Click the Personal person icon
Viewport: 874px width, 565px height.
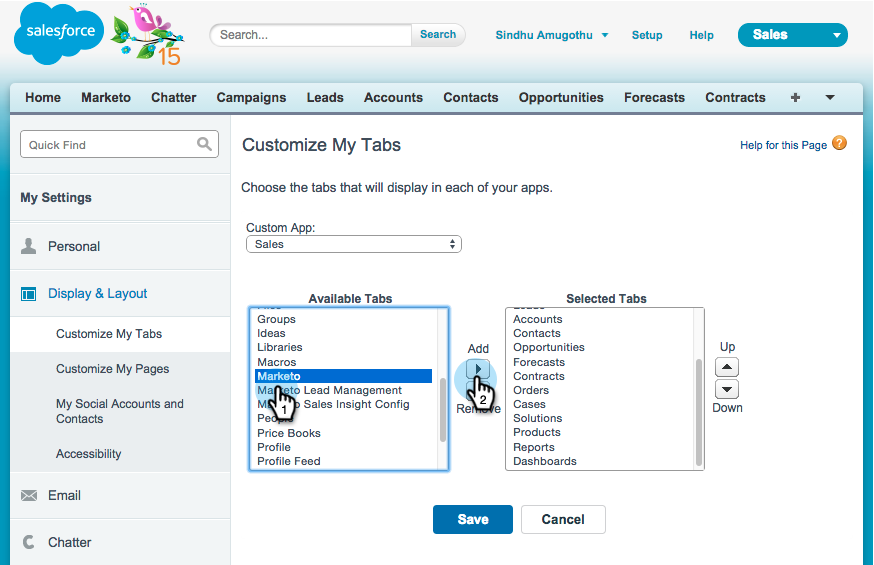click(x=28, y=246)
